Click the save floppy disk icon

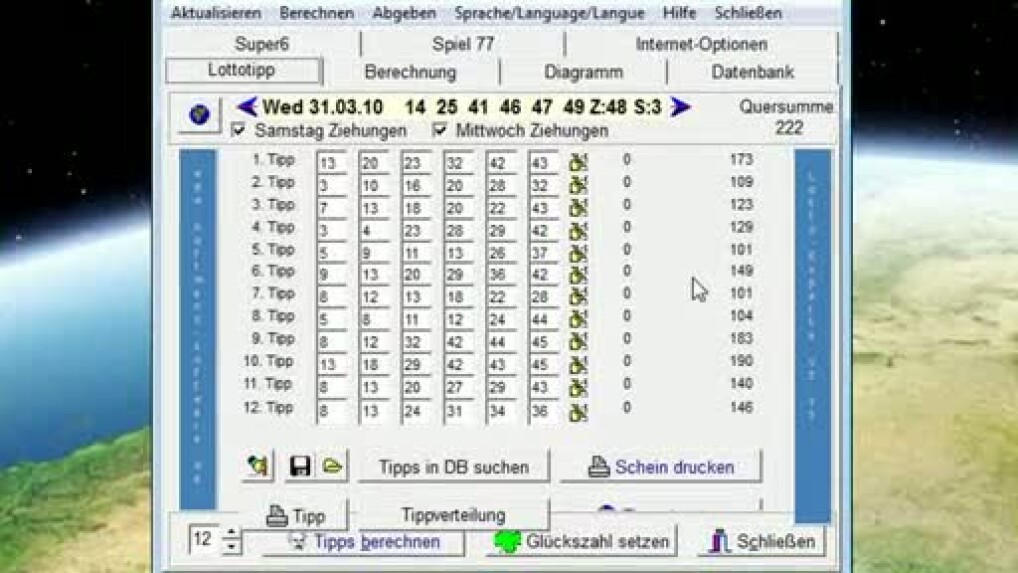[299, 466]
